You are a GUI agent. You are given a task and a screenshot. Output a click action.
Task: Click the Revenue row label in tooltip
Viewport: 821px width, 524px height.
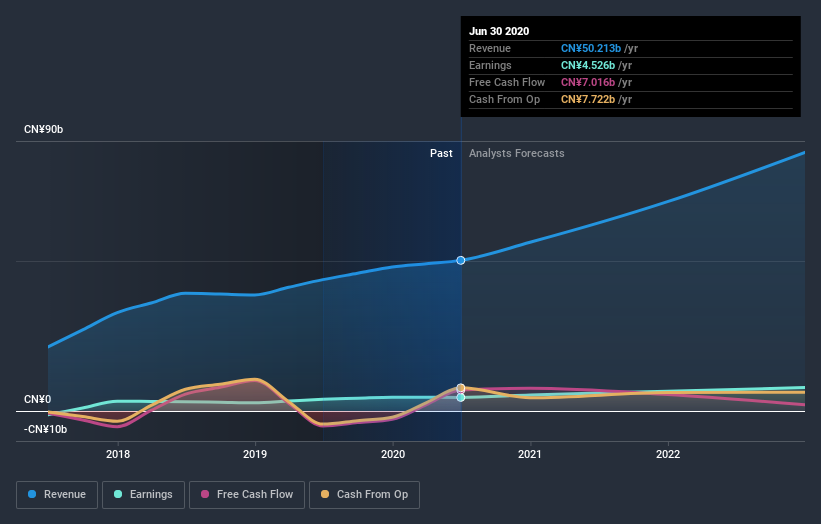(490, 48)
